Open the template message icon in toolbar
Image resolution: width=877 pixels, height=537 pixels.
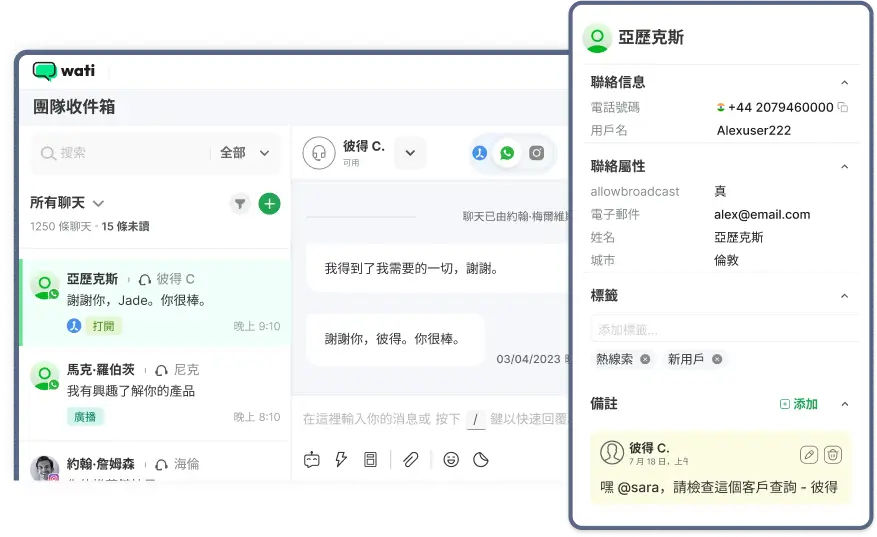(370, 460)
